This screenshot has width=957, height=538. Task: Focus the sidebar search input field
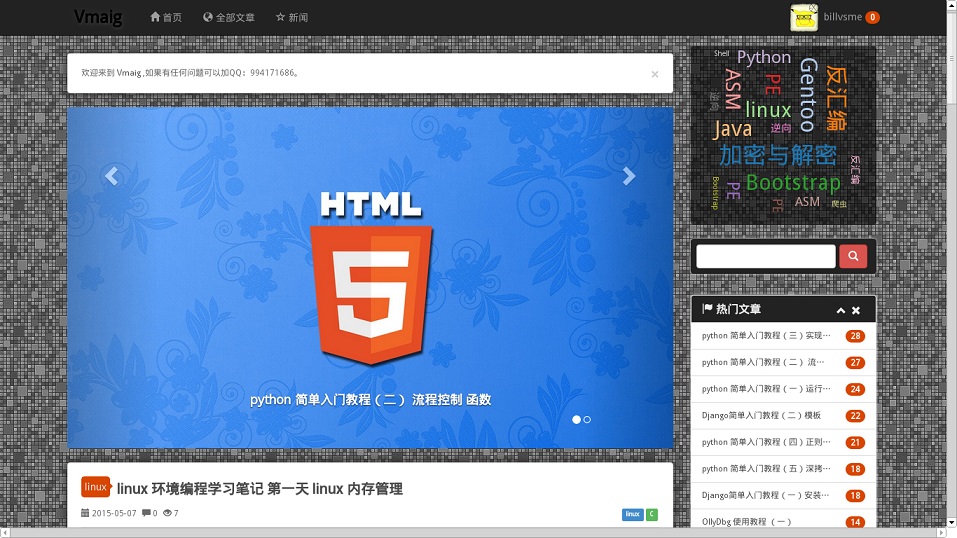(x=766, y=256)
